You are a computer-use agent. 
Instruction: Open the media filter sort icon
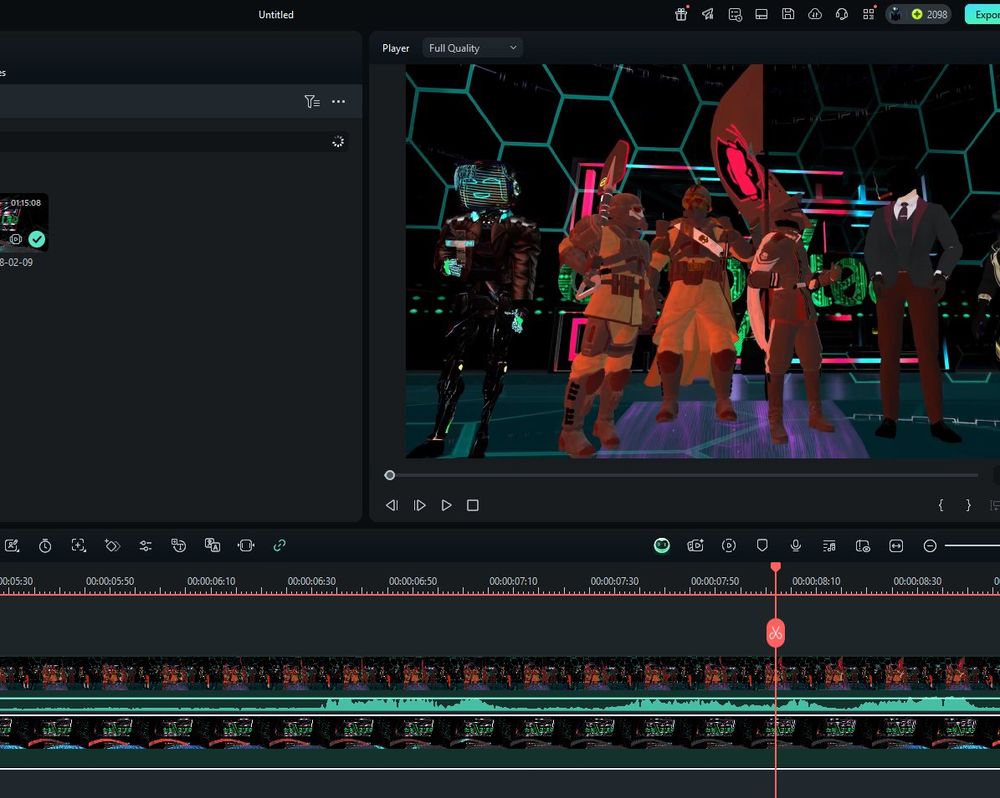[312, 101]
